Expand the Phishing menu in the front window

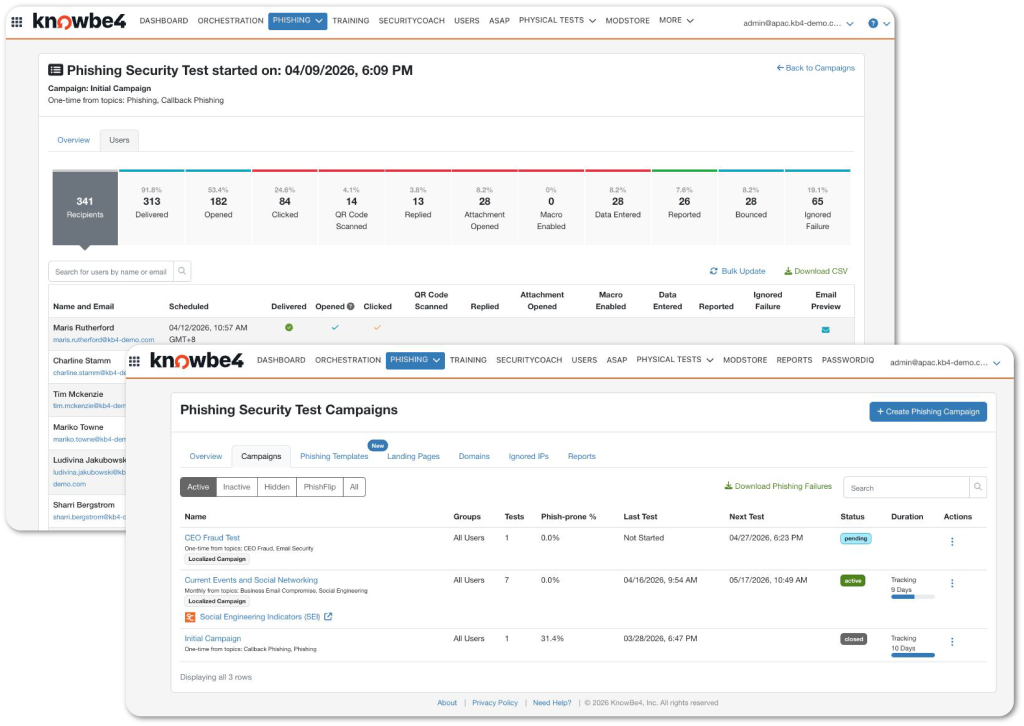point(415,360)
